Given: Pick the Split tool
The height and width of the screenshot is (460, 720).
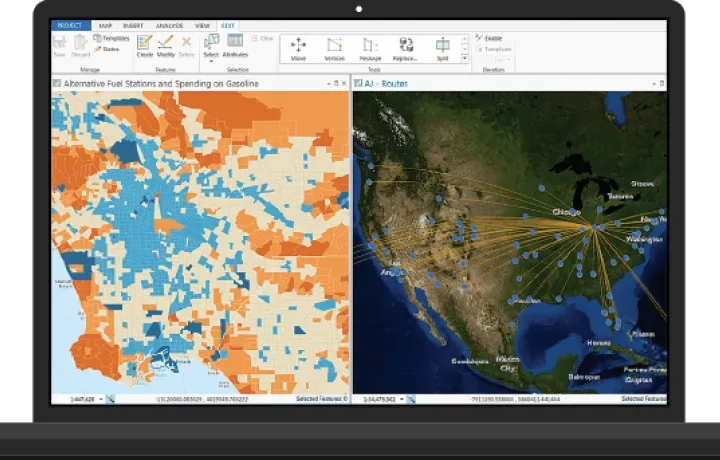Looking at the screenshot, I should click(x=442, y=46).
